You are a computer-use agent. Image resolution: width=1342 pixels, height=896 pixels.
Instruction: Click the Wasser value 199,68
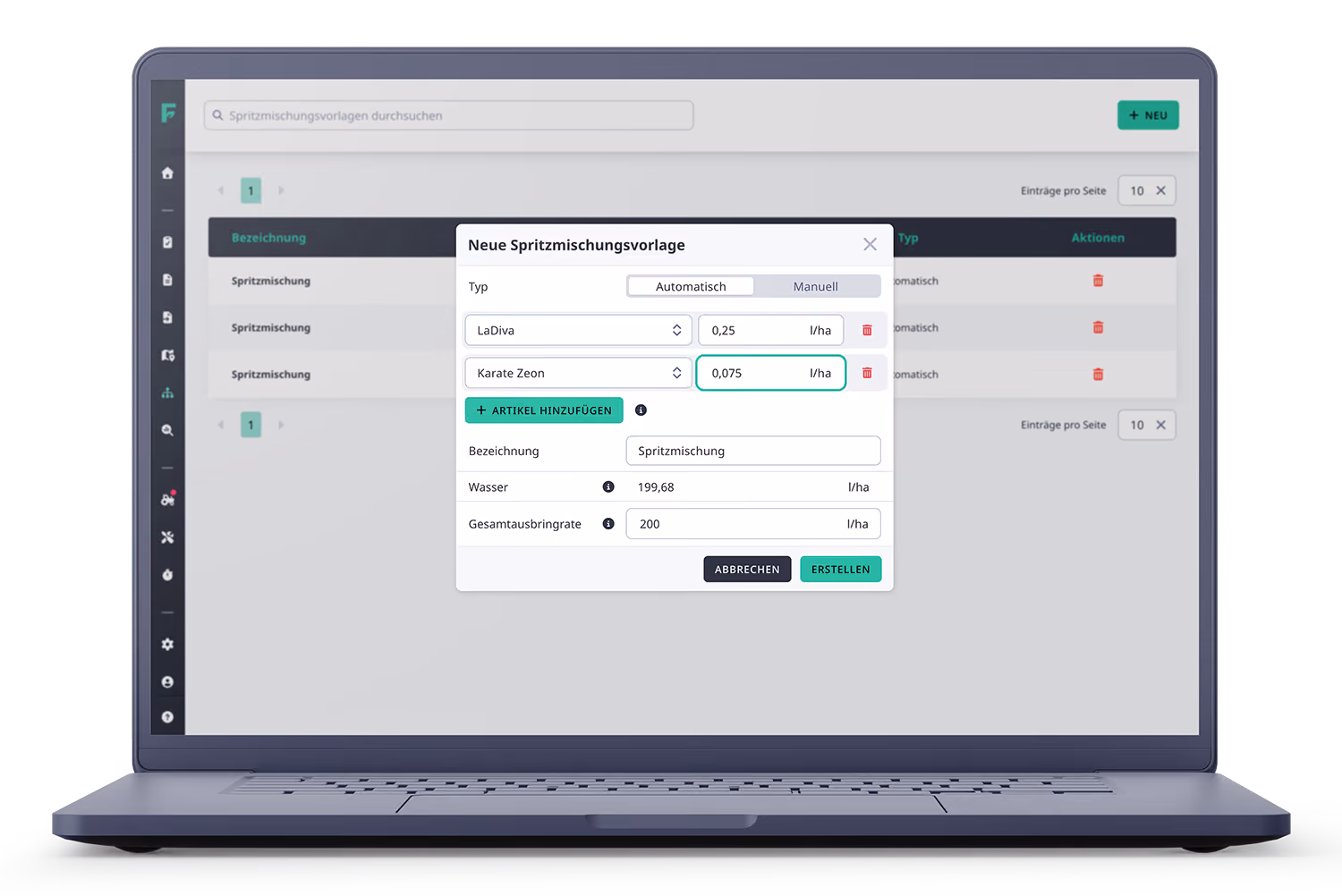click(656, 487)
